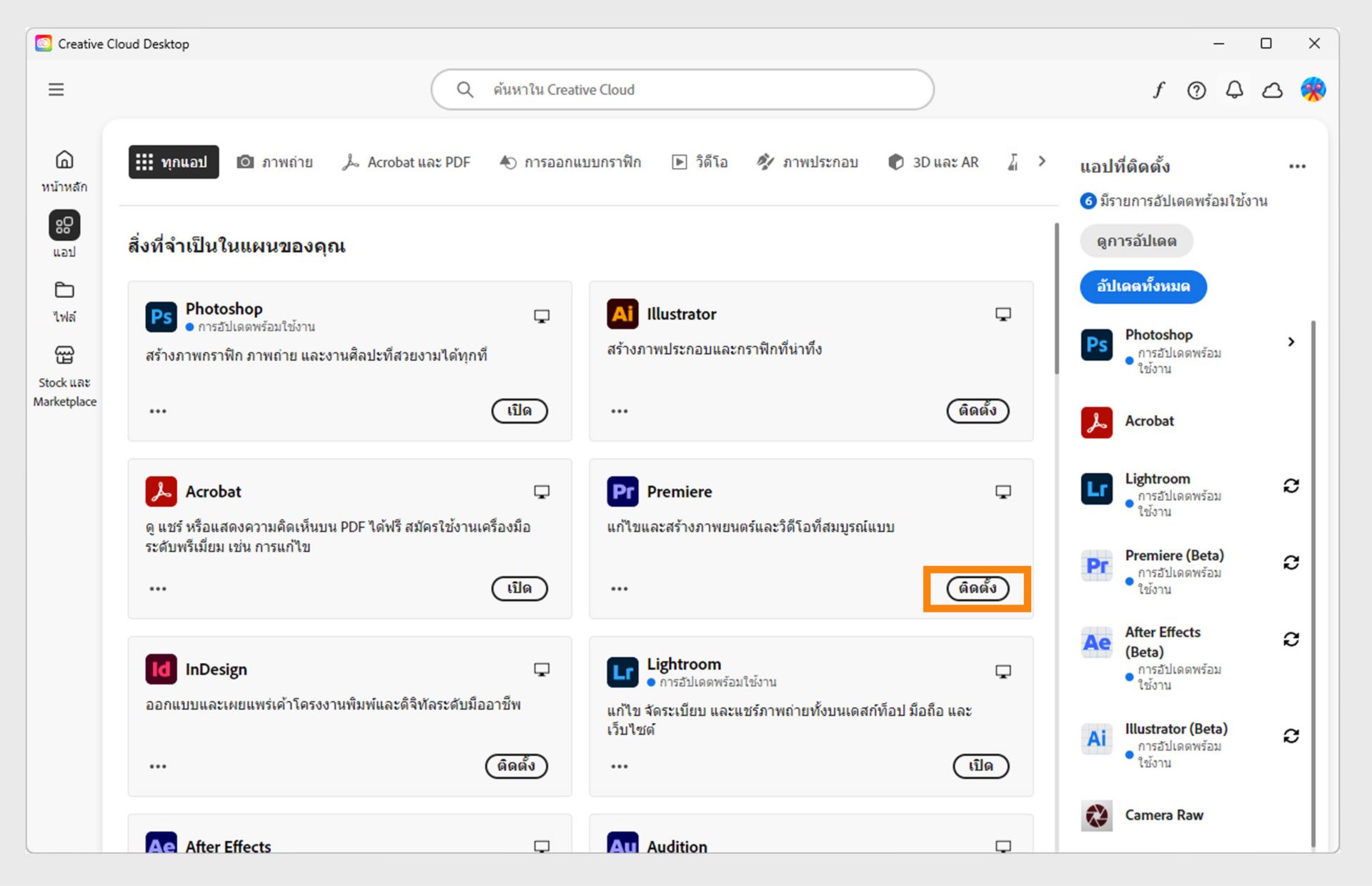Click the Photoshop card app icon
The image size is (1372, 886).
[161, 317]
